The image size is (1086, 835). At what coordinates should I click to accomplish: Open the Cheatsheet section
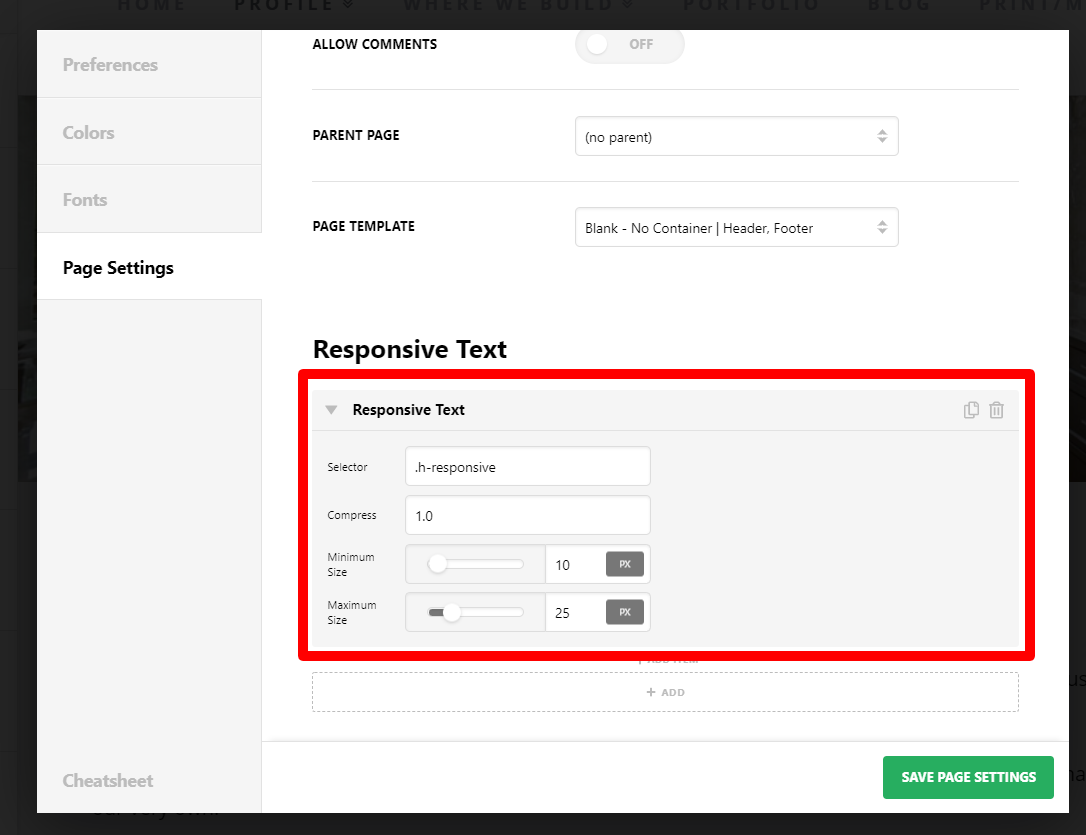(x=107, y=780)
